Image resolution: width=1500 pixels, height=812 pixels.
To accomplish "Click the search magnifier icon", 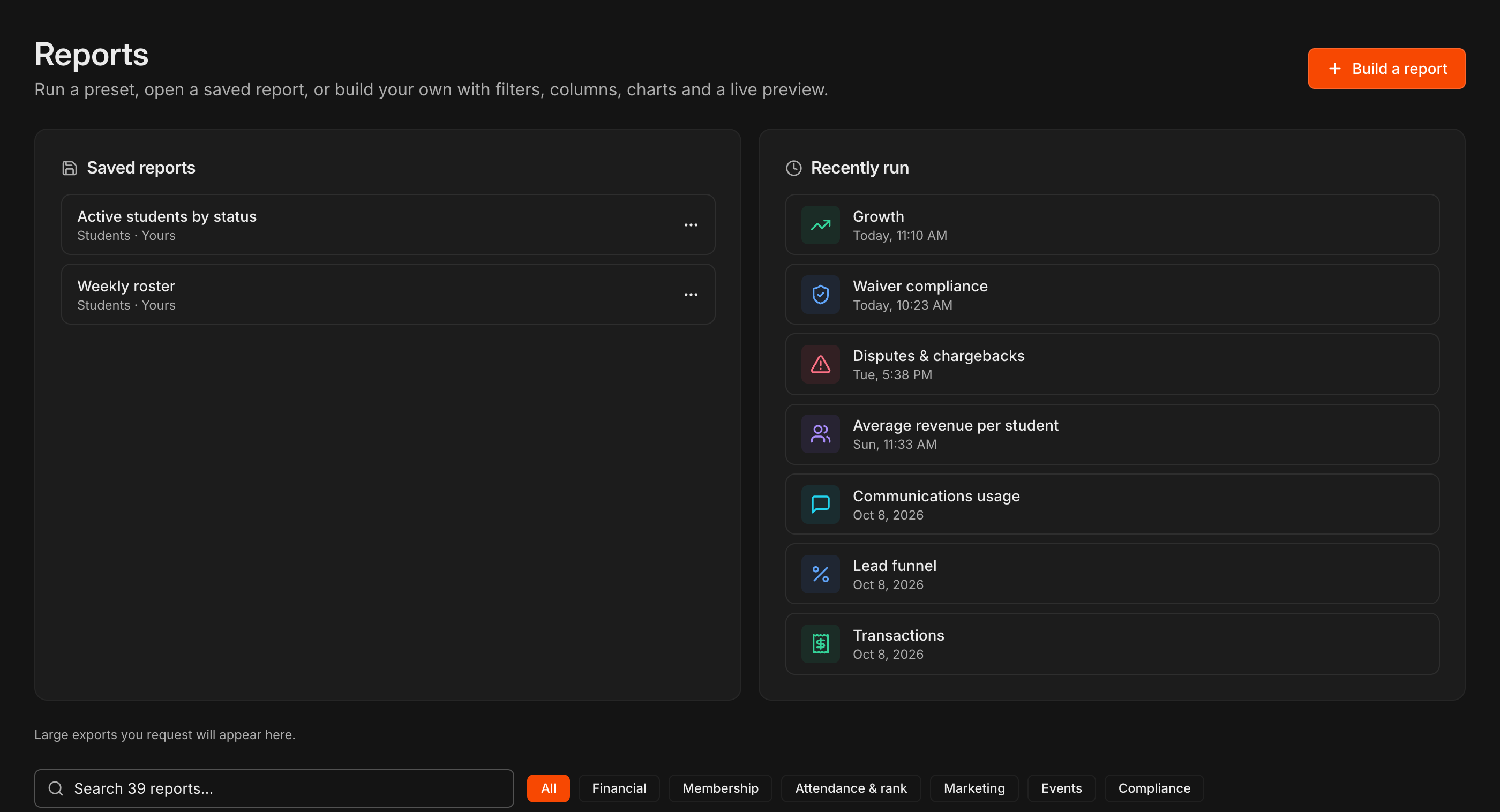I will point(56,788).
